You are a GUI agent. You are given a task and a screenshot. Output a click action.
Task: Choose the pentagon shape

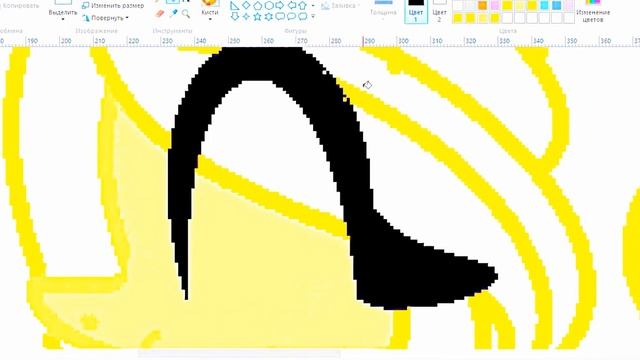258,6
